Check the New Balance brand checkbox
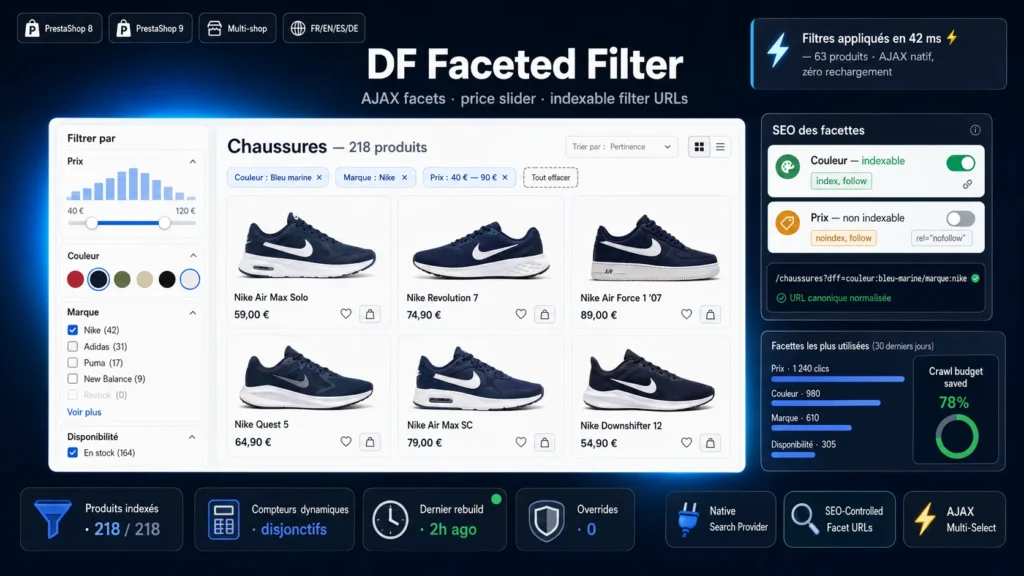This screenshot has width=1024, height=576. coord(72,379)
